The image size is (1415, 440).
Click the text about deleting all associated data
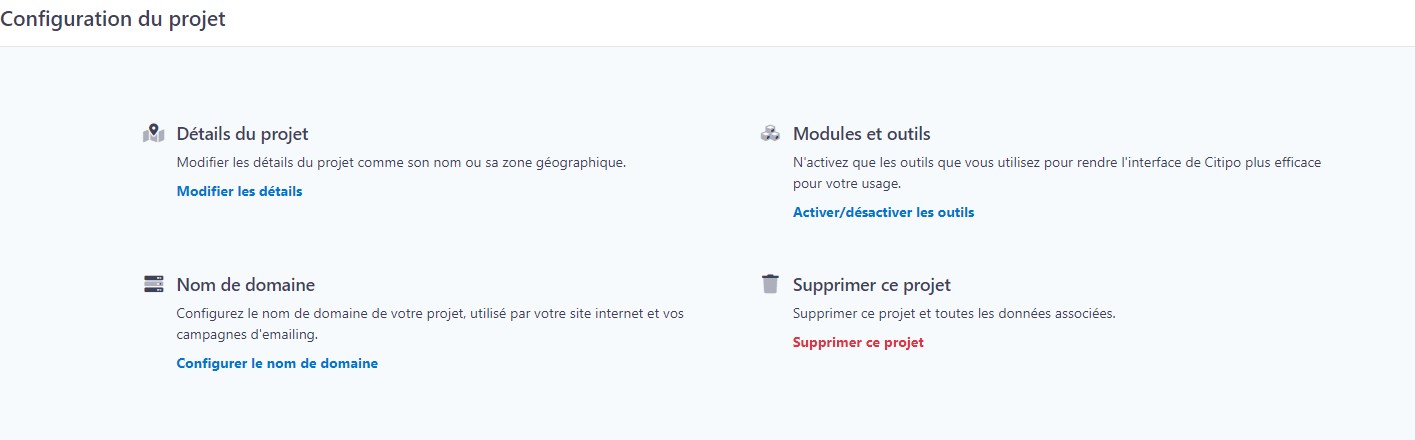click(x=953, y=313)
